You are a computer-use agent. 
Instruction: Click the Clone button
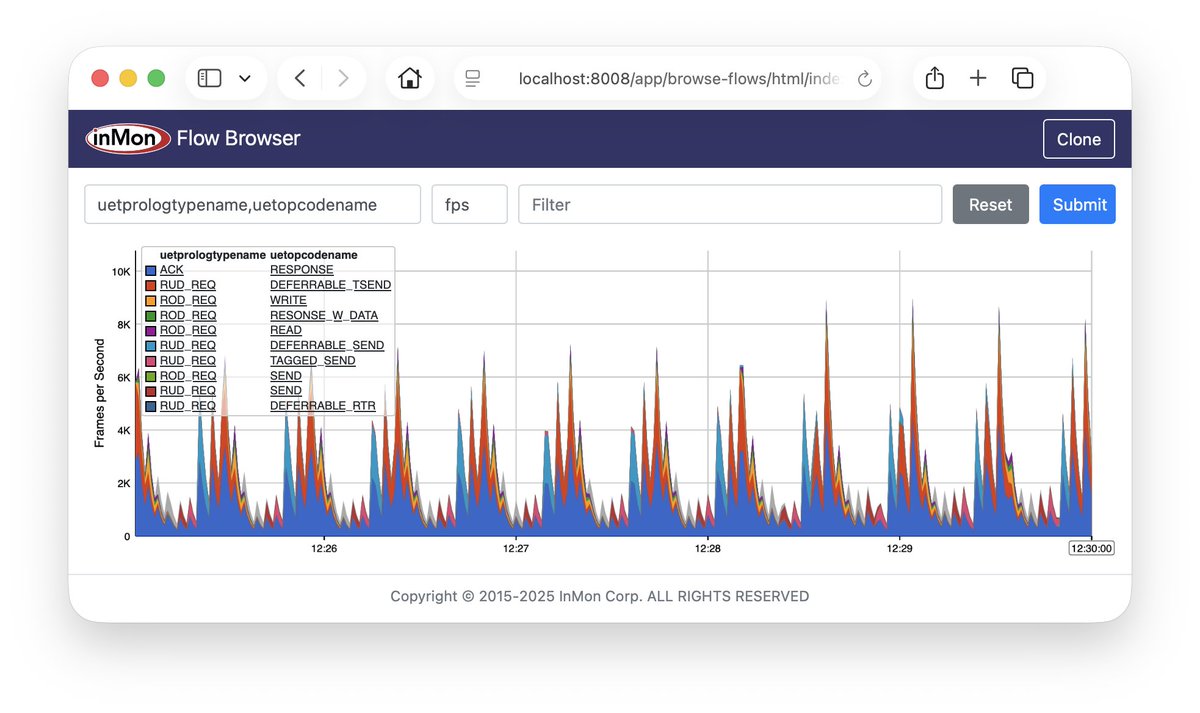[x=1079, y=139]
